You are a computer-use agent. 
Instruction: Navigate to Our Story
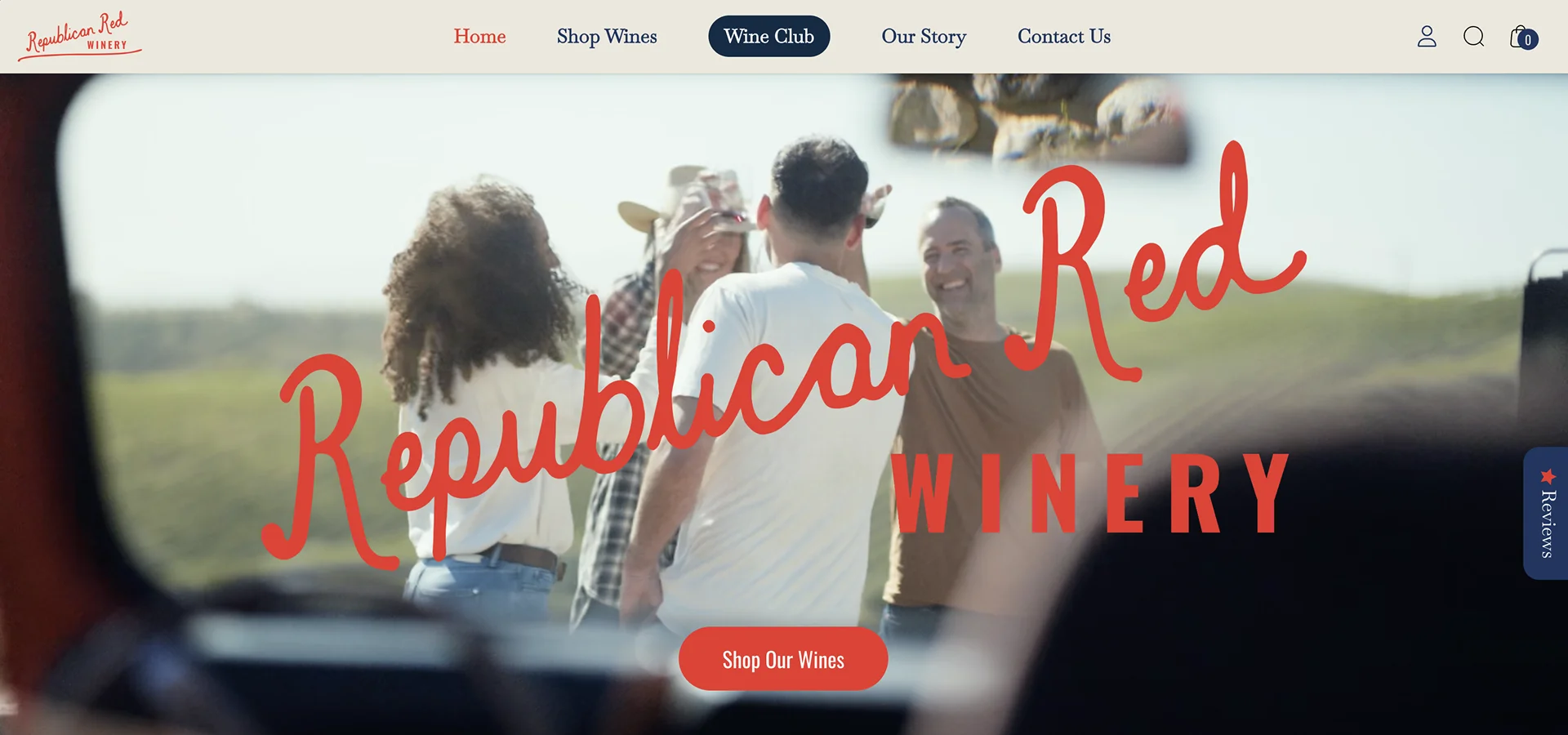[924, 37]
